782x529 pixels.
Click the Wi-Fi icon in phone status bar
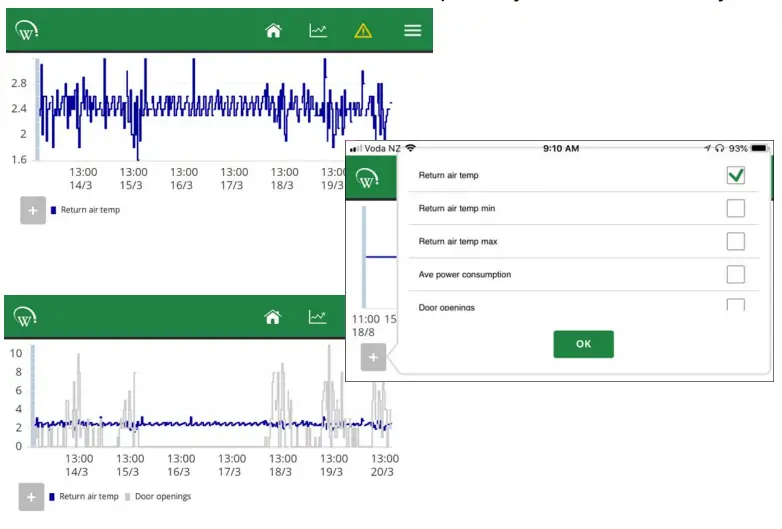click(x=410, y=148)
